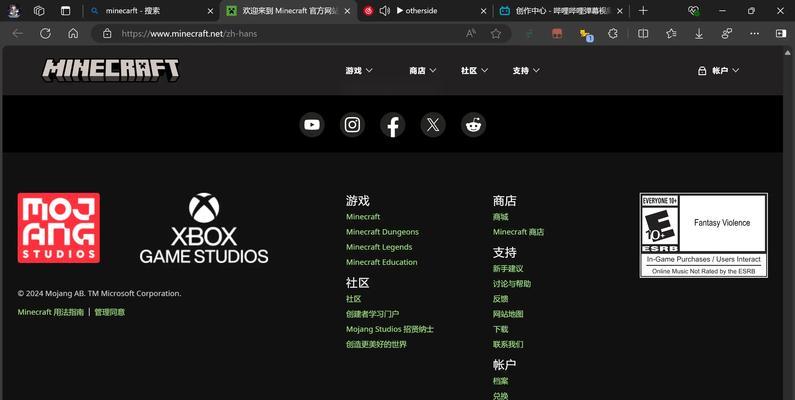
Task: Switch to the otherside tab
Action: (425, 11)
